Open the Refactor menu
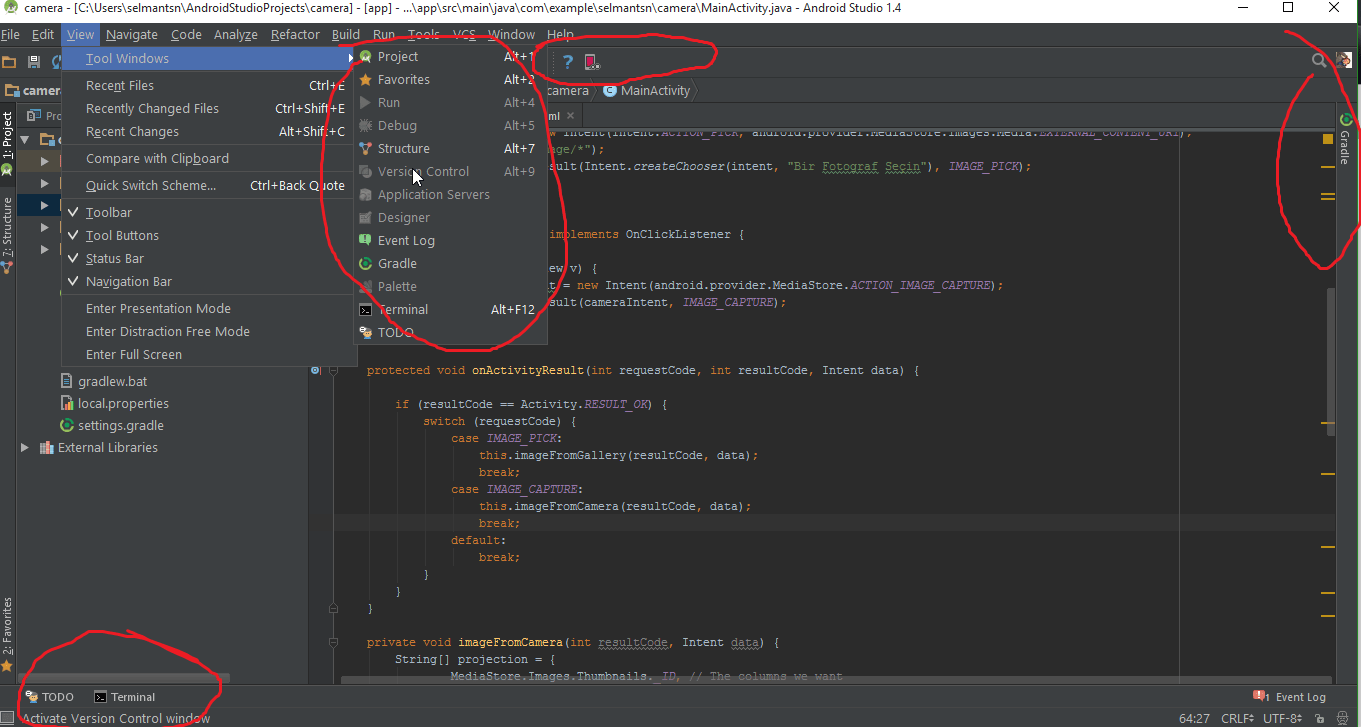Screen dimensions: 1361x727 pyautogui.click(x=295, y=34)
